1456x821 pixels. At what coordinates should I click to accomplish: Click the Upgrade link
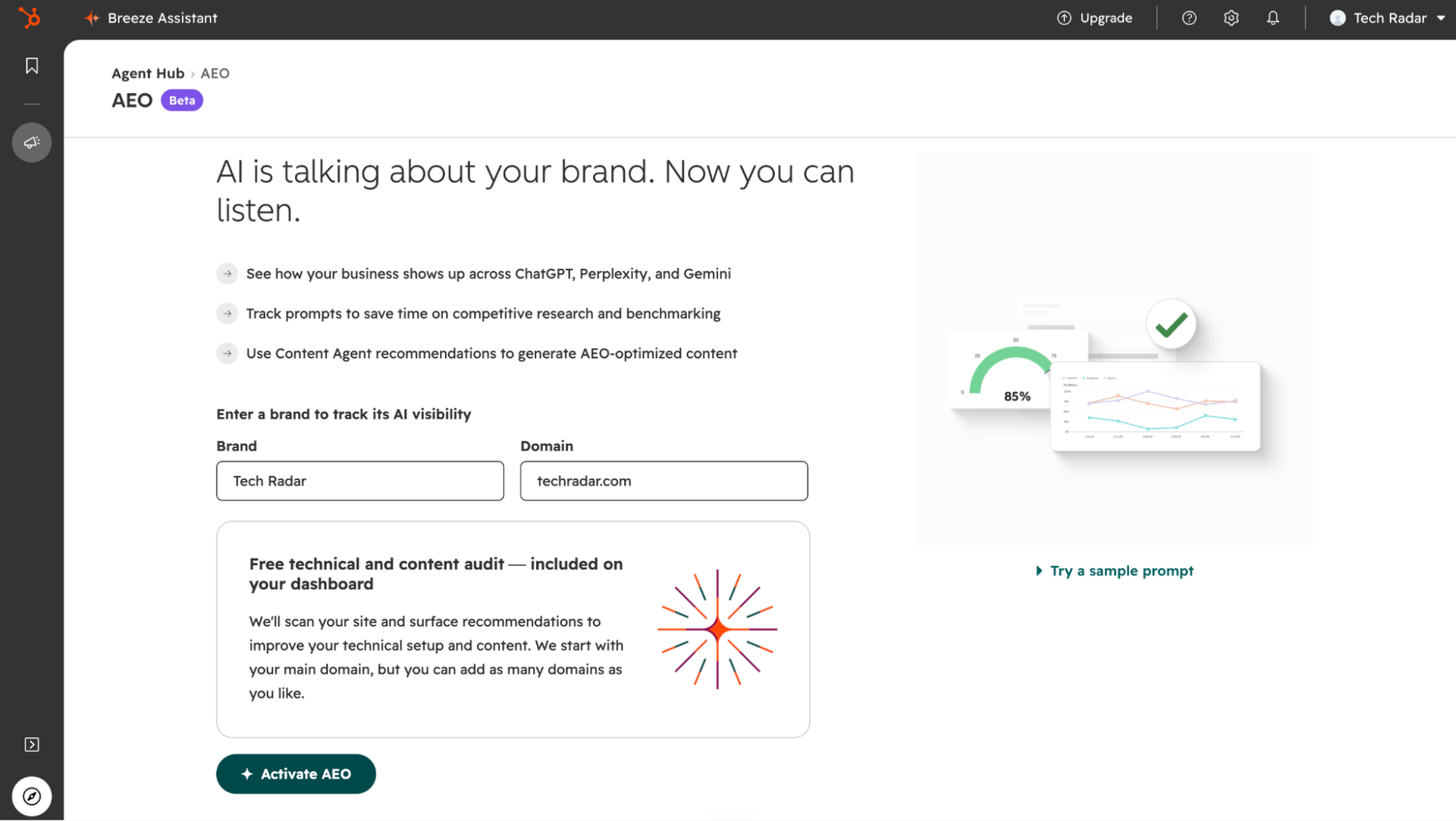point(1094,18)
